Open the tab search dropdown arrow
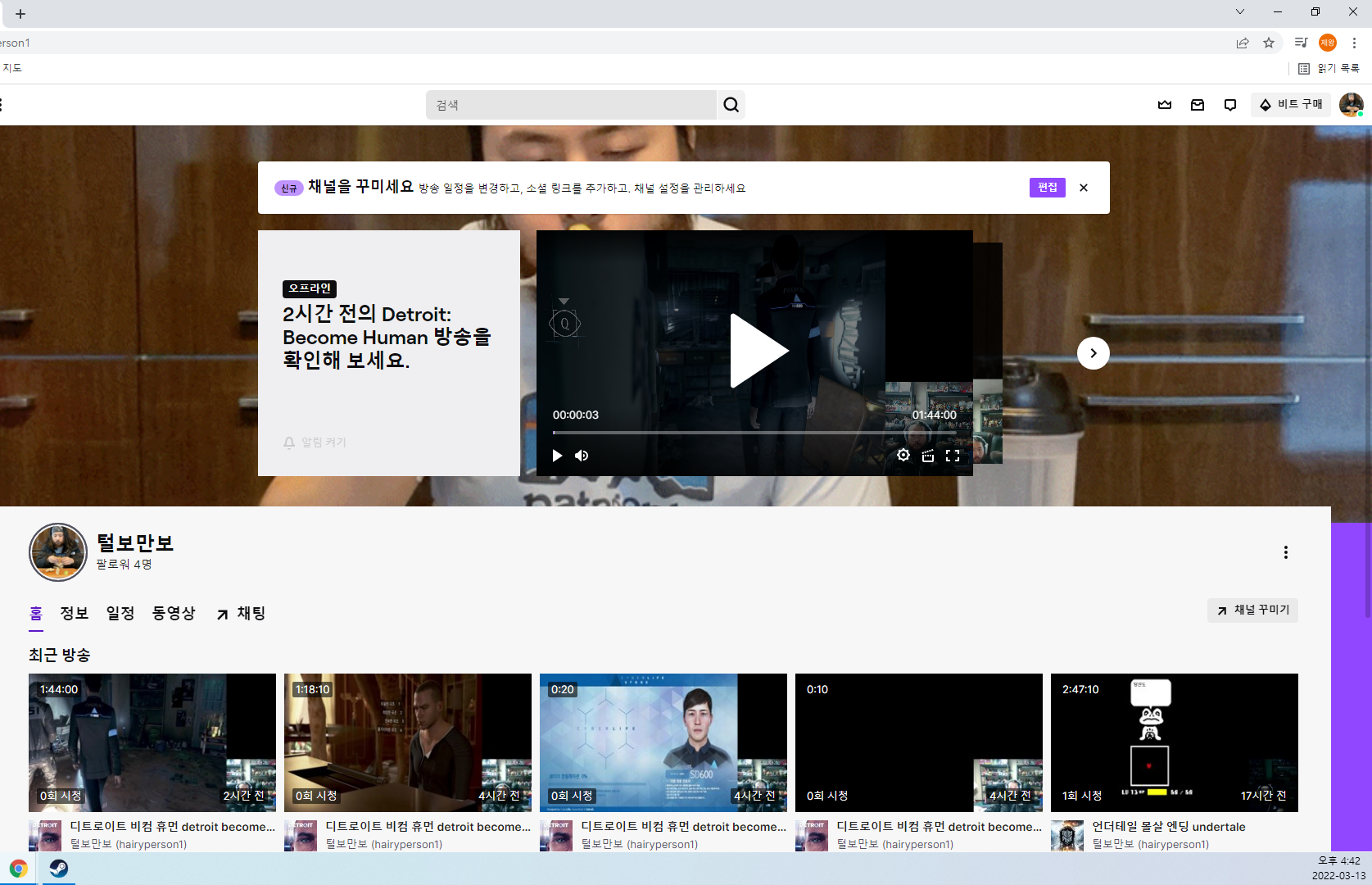This screenshot has height=885, width=1372. coord(1240,11)
